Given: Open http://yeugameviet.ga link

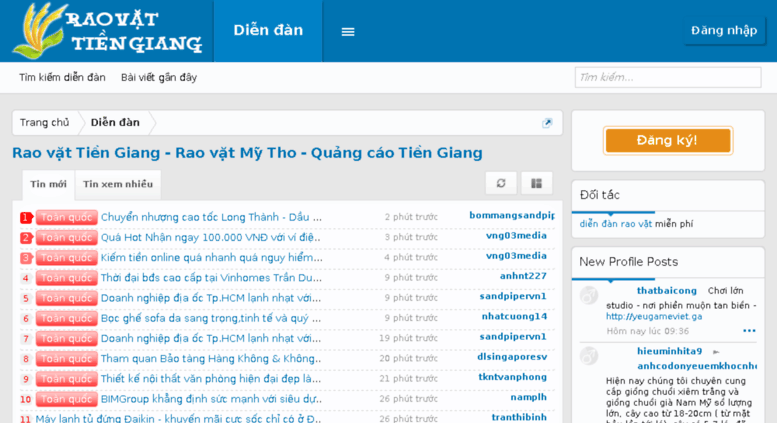Looking at the screenshot, I should coord(654,316).
